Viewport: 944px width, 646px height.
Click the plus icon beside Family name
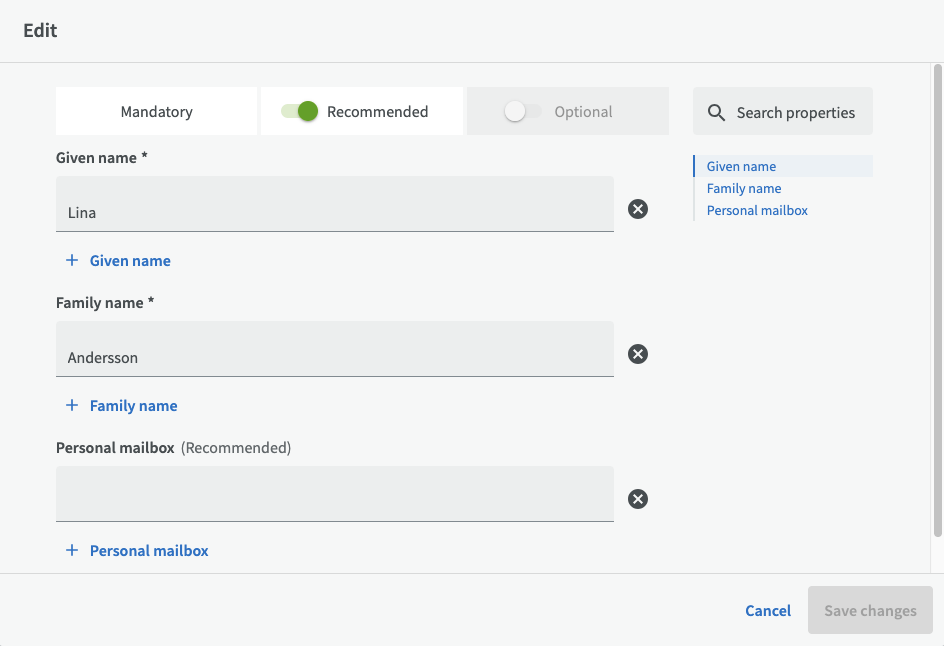click(72, 406)
